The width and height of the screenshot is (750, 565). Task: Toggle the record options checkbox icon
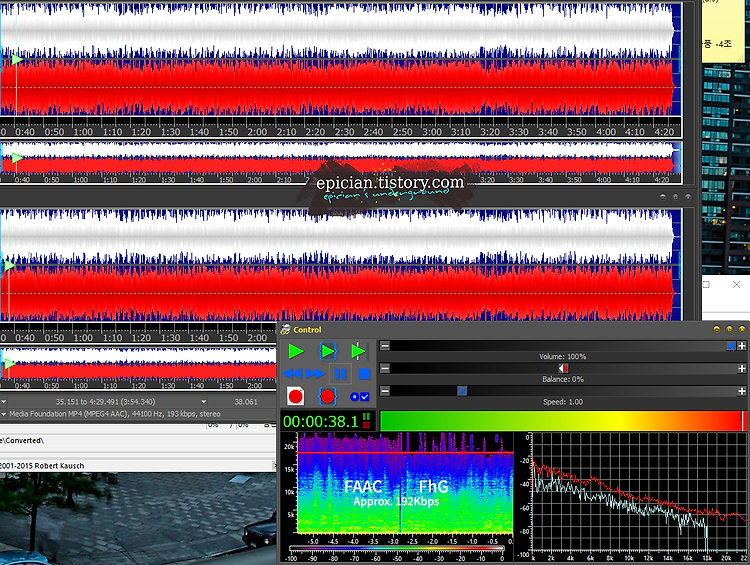coord(360,397)
